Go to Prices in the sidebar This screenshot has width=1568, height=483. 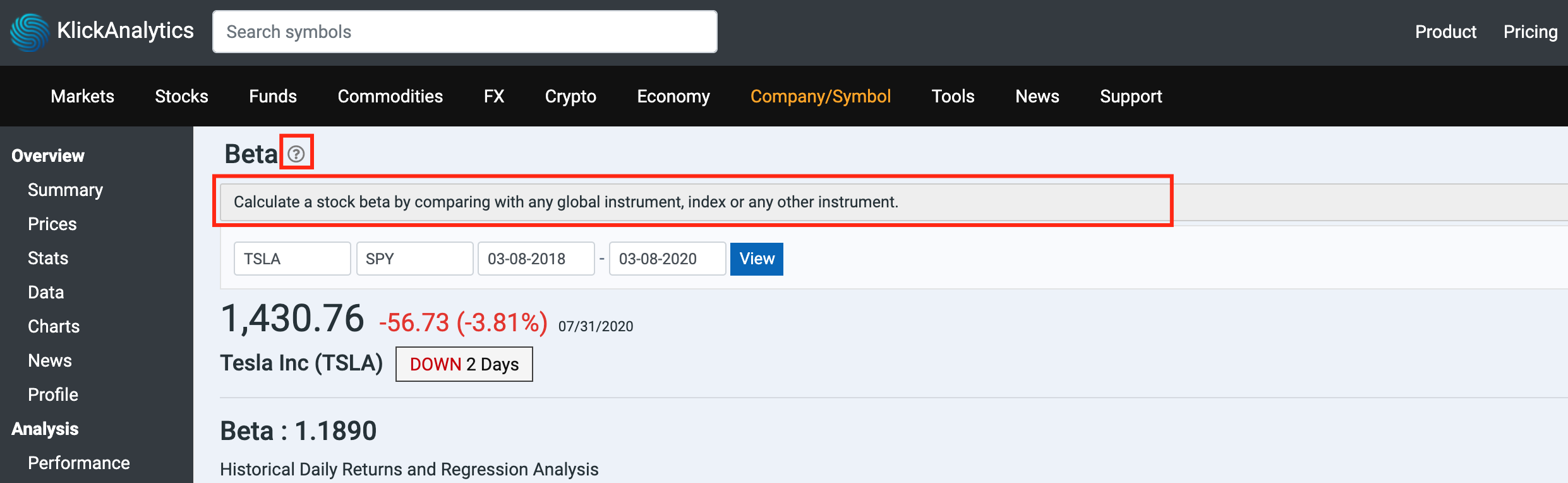click(x=52, y=224)
